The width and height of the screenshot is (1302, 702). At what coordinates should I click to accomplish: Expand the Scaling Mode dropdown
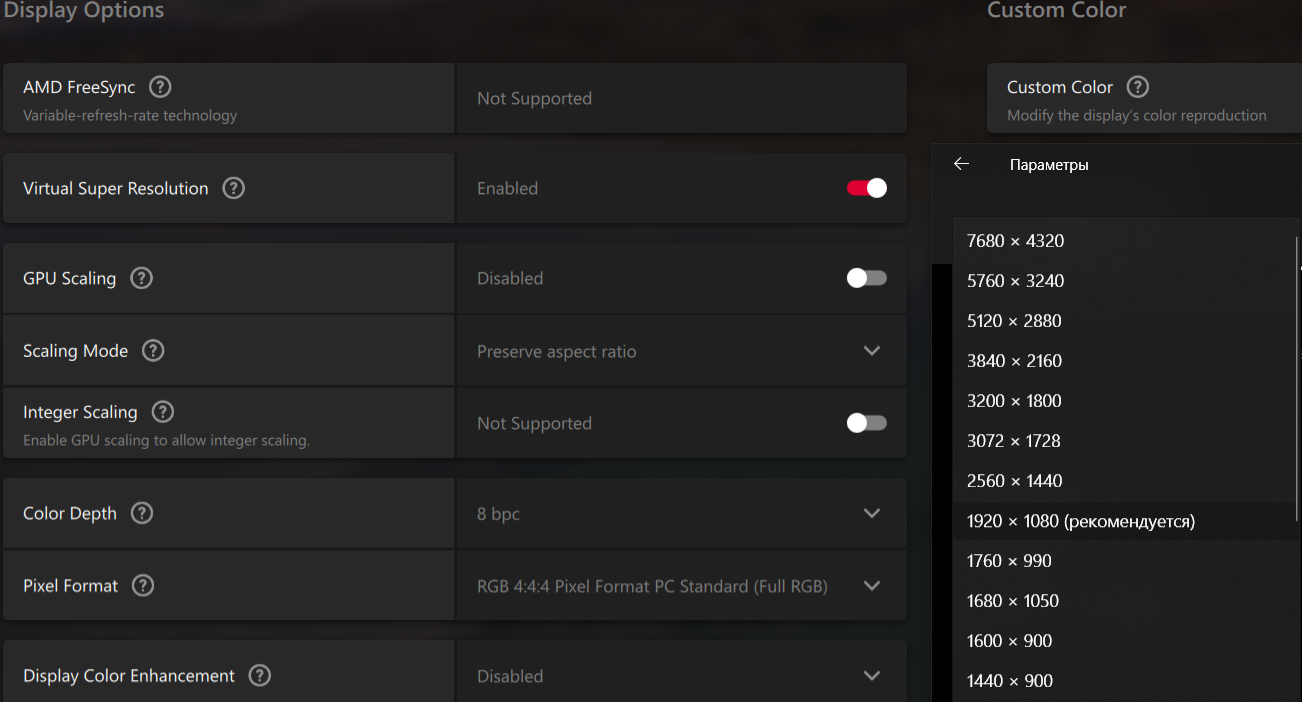[x=871, y=351]
